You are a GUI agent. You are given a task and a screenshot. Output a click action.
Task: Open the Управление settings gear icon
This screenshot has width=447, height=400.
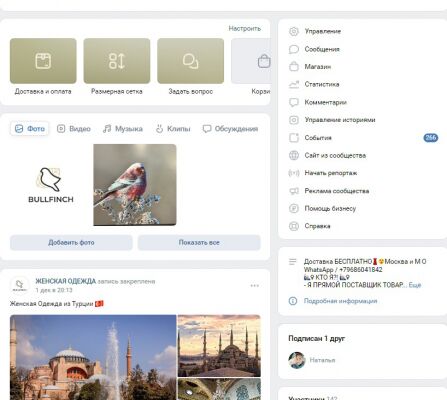tap(294, 31)
